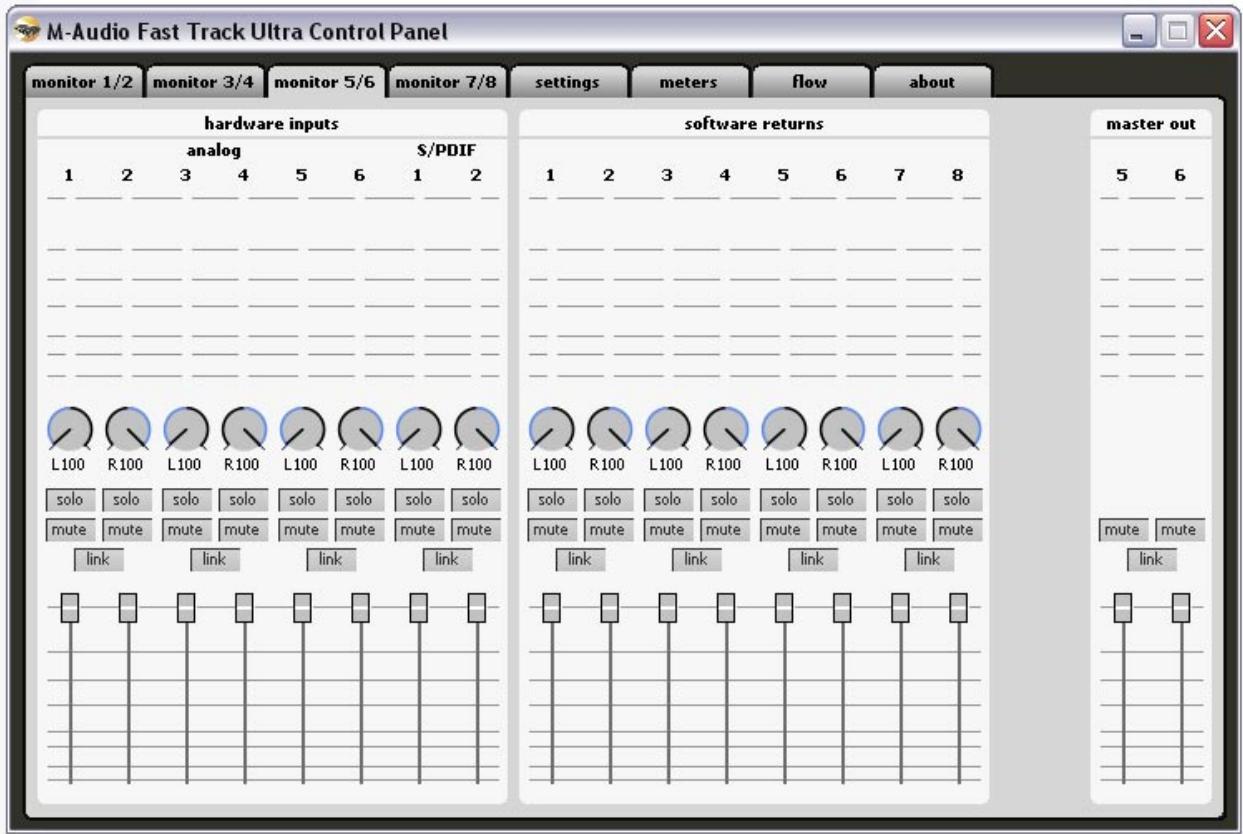Link software returns 1 and 2
Screen dimensions: 1243x834
click(x=580, y=560)
